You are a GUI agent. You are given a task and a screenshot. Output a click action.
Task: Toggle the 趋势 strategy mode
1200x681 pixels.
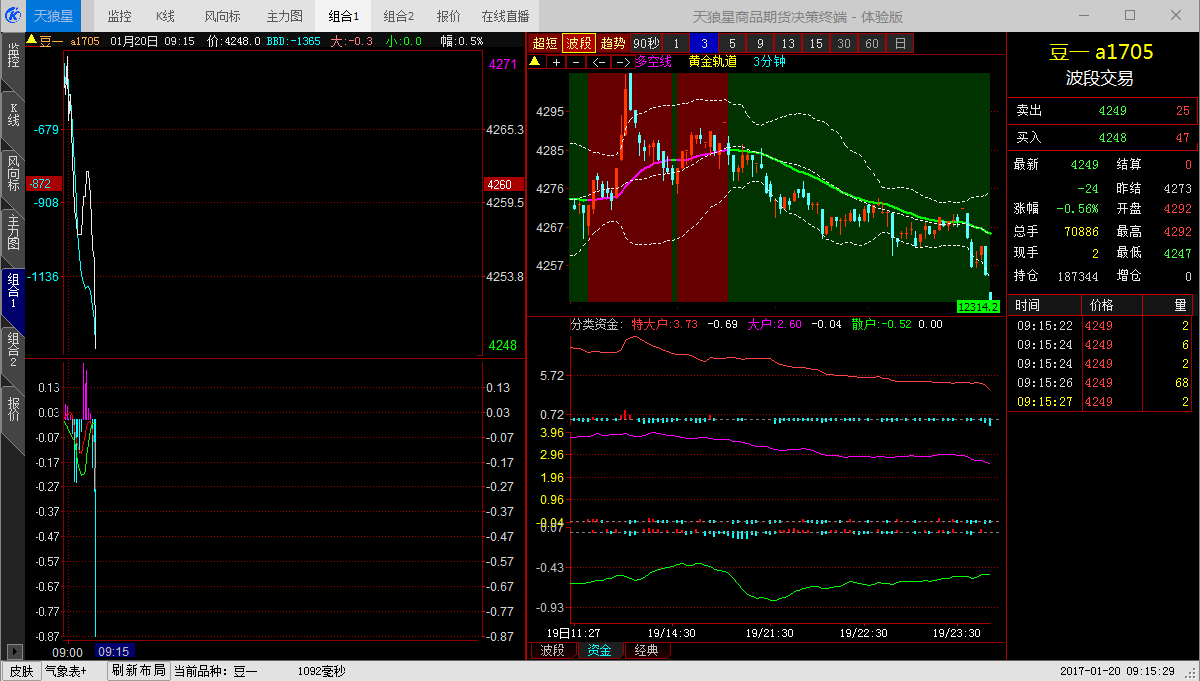613,43
